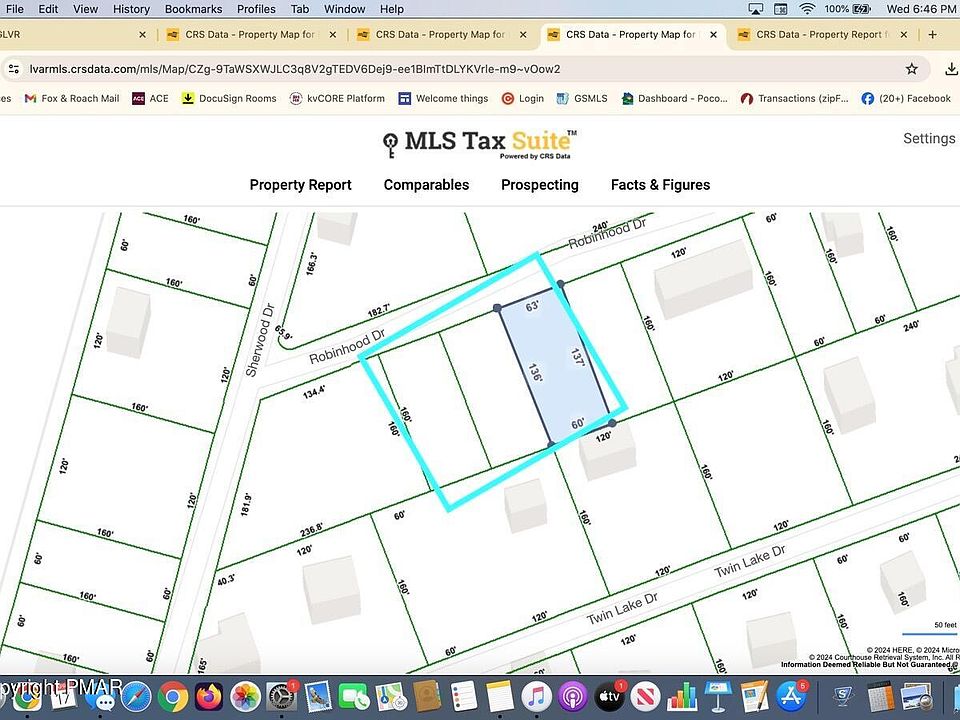Open the App Store from the dock
The width and height of the screenshot is (960, 720).
(x=791, y=695)
